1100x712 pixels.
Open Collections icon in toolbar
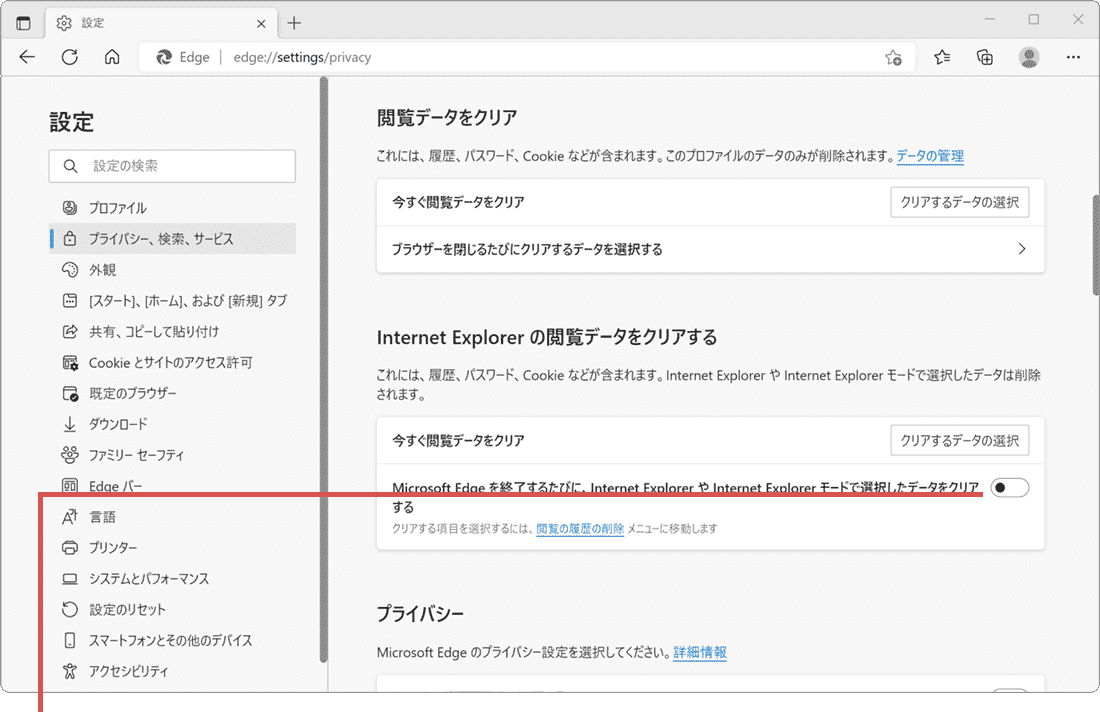[985, 58]
